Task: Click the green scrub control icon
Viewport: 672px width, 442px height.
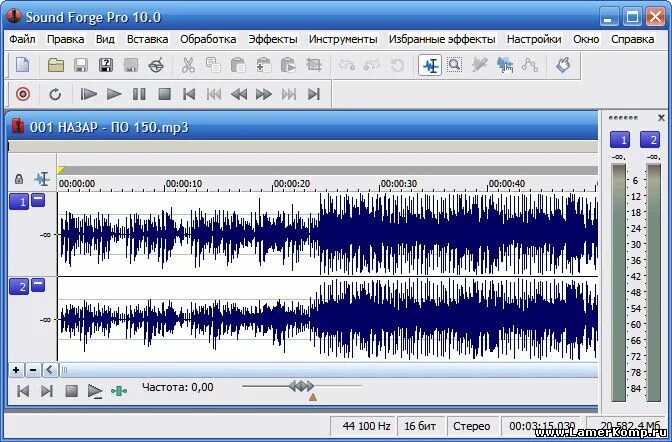Action: click(119, 391)
